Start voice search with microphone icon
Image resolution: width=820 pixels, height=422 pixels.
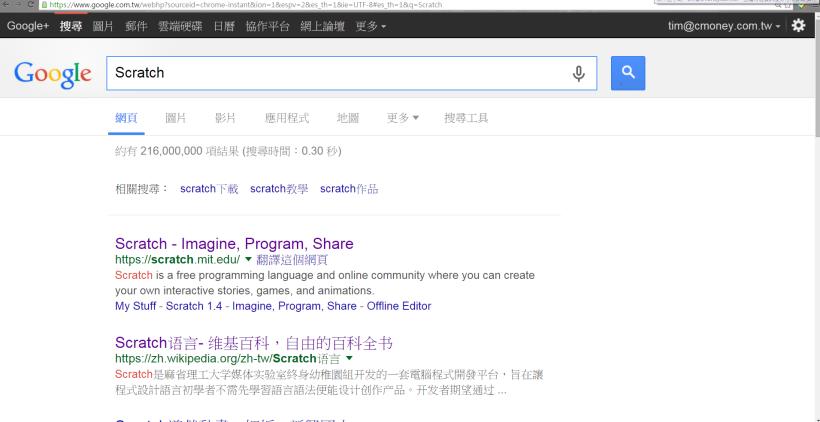[x=578, y=73]
